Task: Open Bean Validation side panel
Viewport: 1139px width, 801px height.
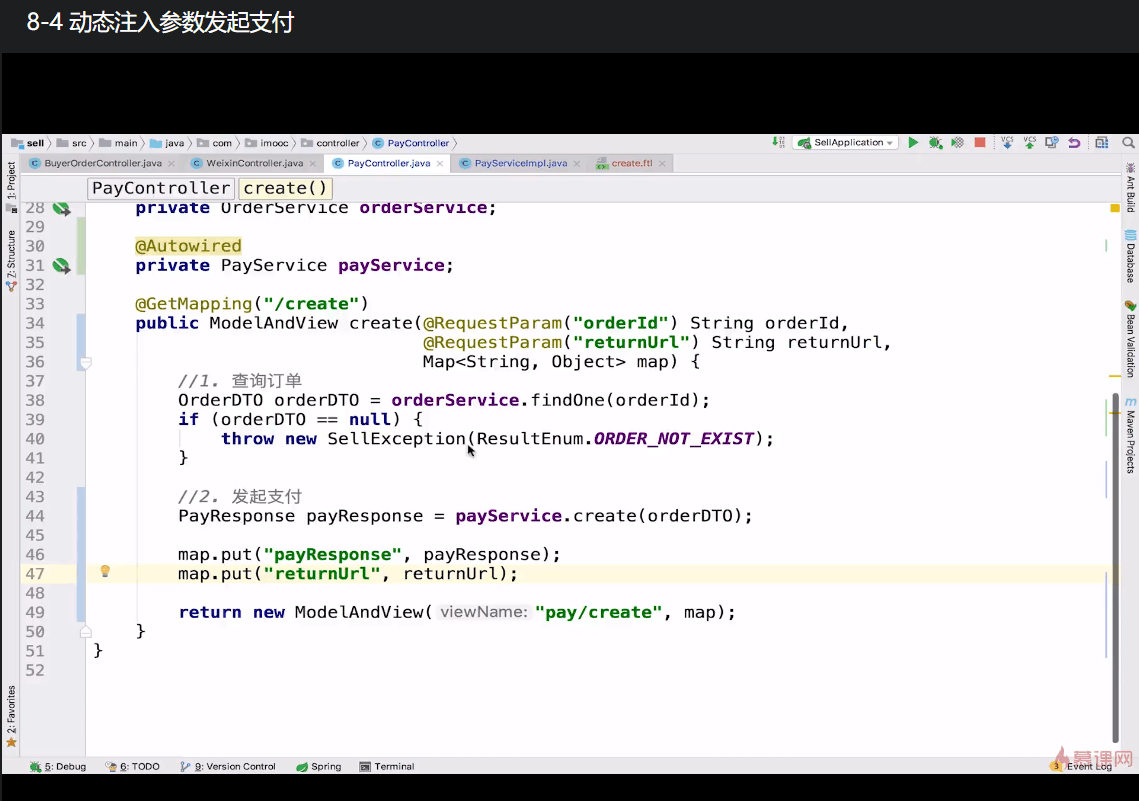Action: [x=1130, y=339]
